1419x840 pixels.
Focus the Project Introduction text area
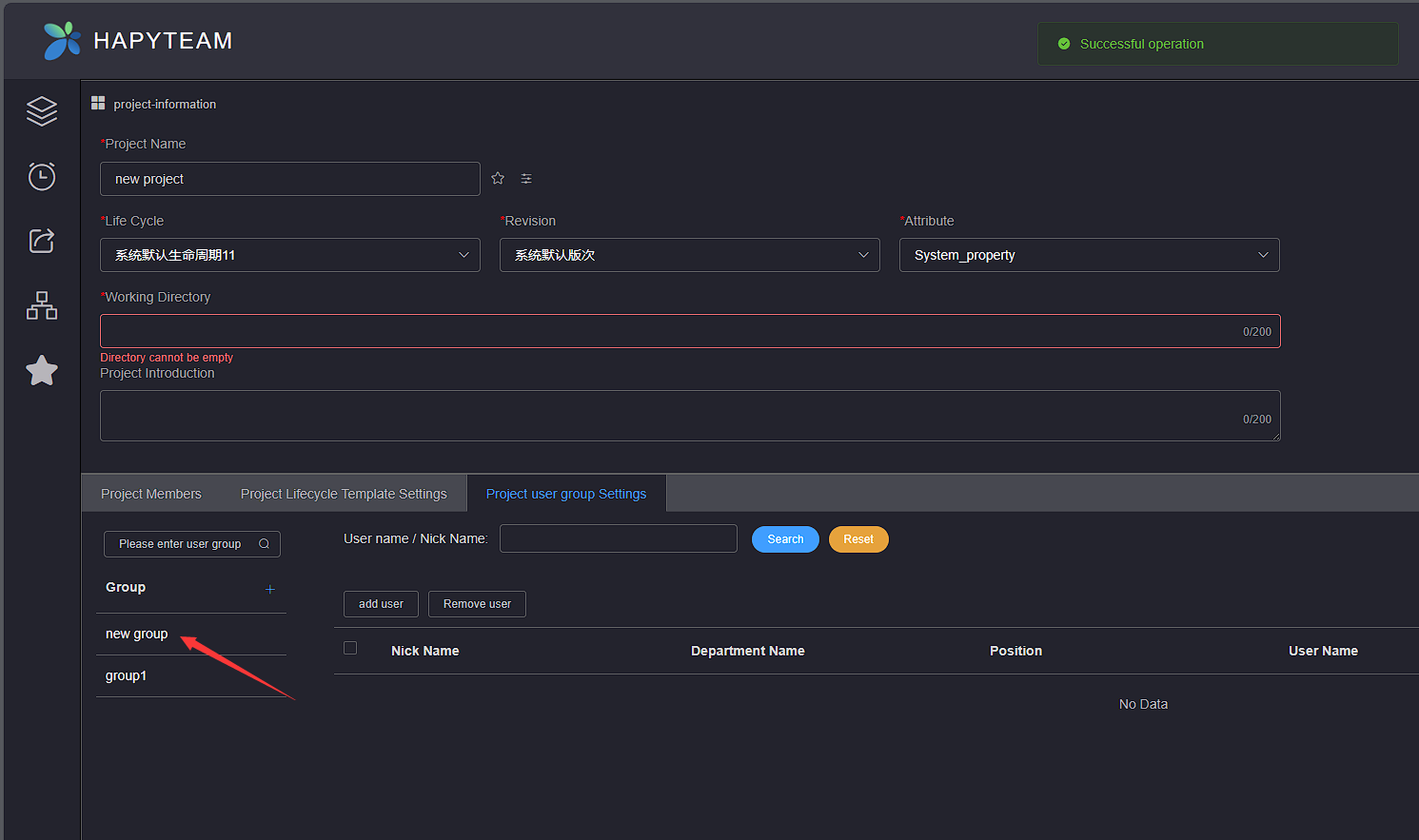coord(690,416)
